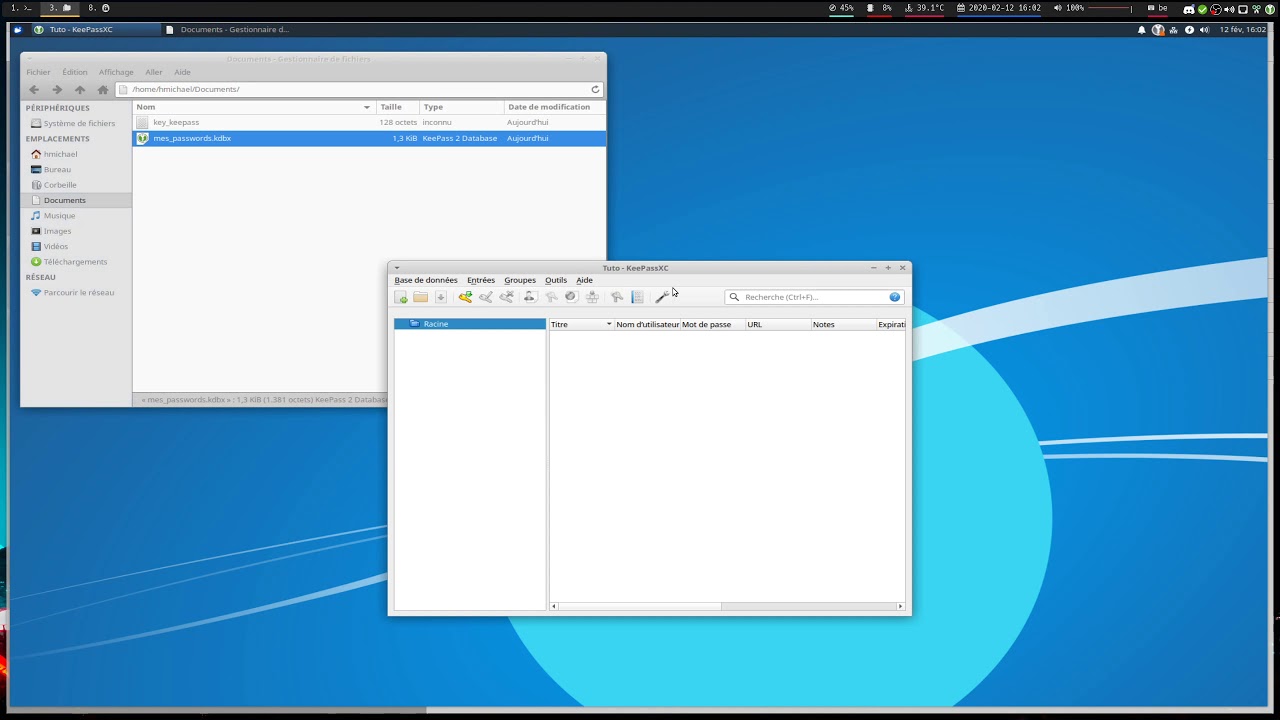This screenshot has width=1280, height=720.
Task: Click the KeePassXC horizontal scrollbar
Action: pos(640,606)
